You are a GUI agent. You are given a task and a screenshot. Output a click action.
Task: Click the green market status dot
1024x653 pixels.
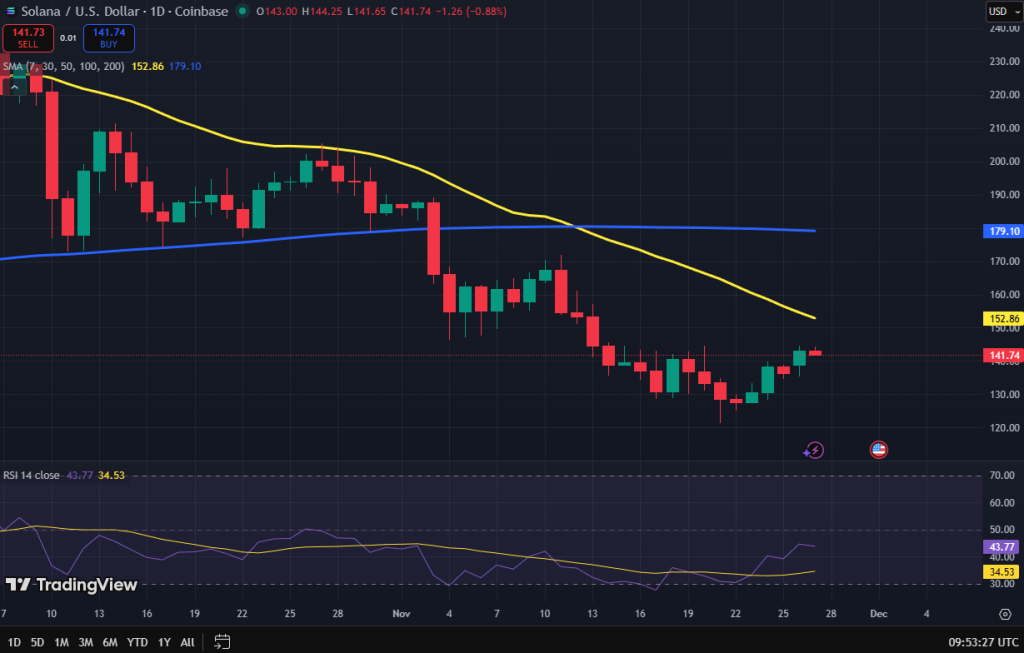point(241,11)
